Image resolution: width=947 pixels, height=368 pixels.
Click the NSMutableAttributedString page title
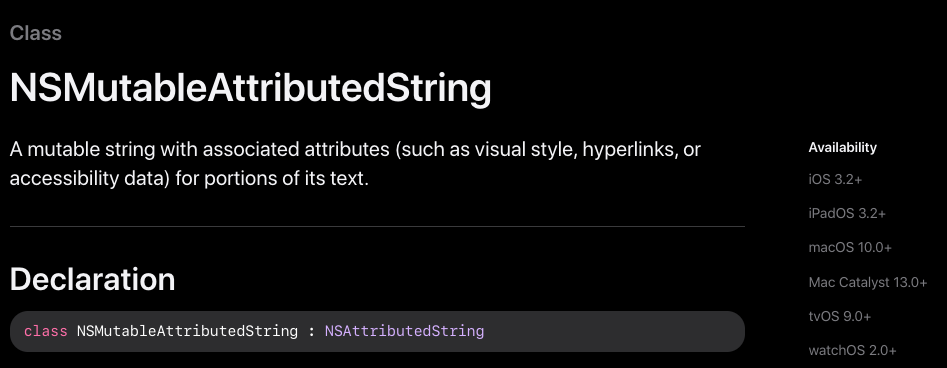coord(251,88)
